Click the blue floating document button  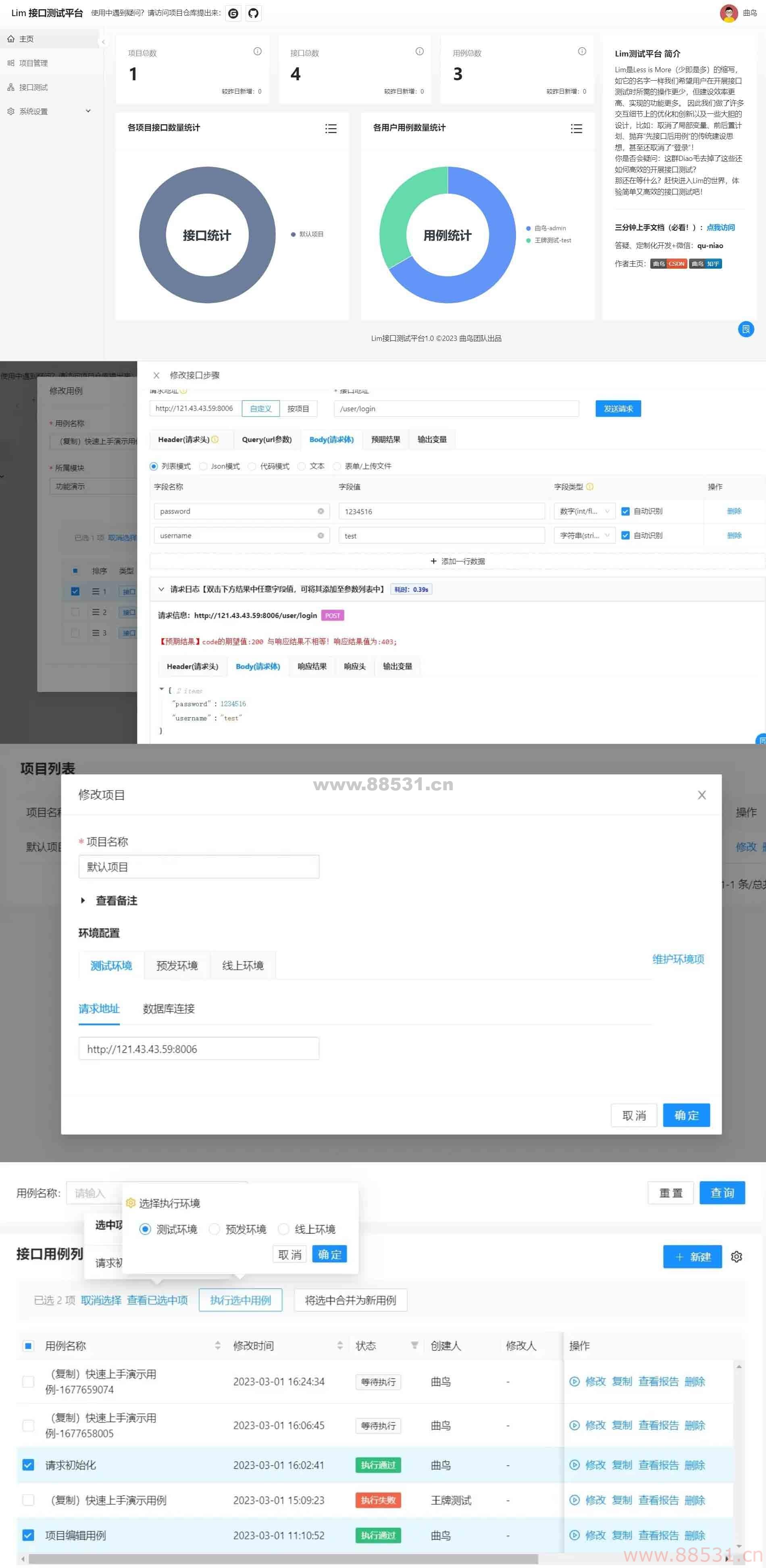[x=746, y=329]
